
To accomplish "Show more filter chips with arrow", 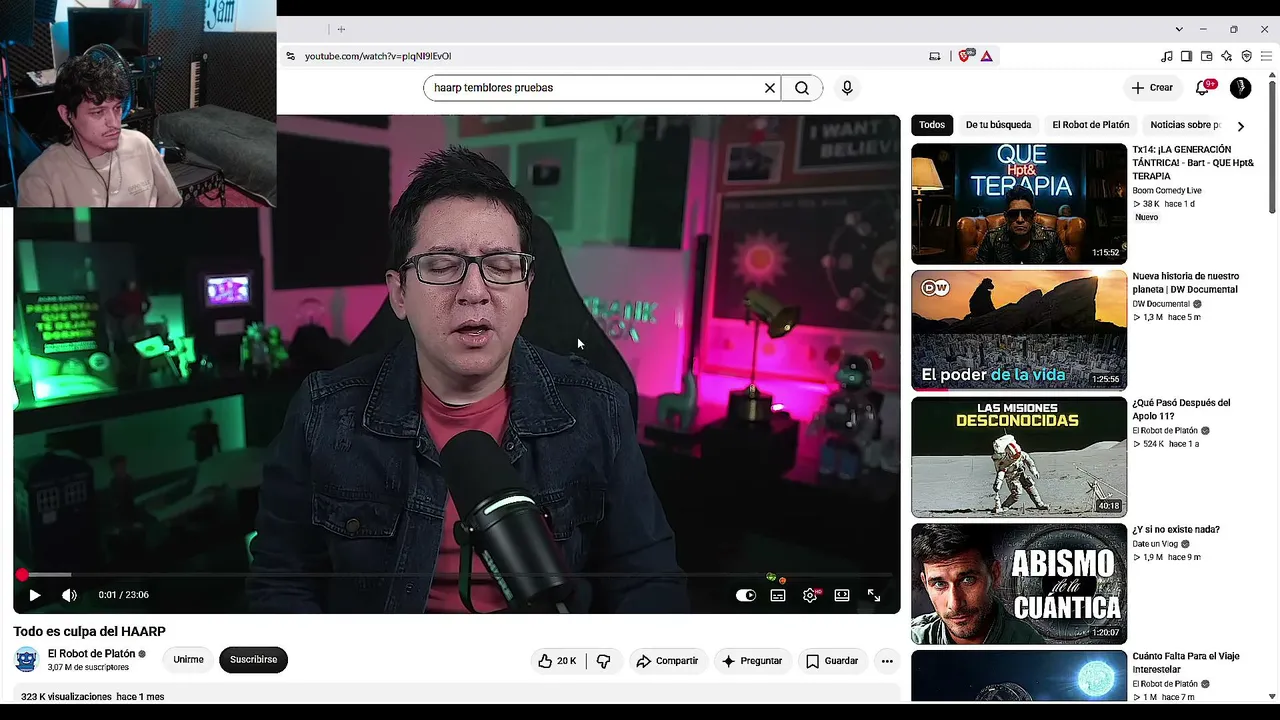I will pos(1241,126).
